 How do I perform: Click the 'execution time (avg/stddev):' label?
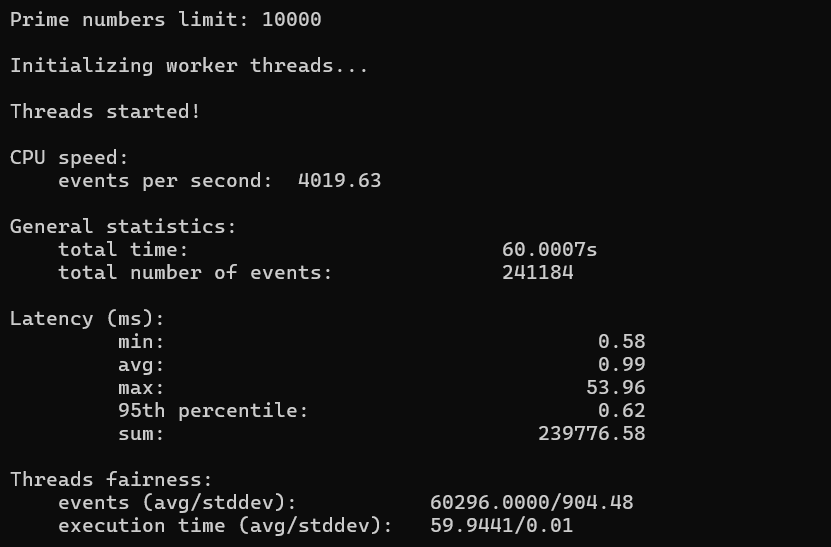click(225, 526)
